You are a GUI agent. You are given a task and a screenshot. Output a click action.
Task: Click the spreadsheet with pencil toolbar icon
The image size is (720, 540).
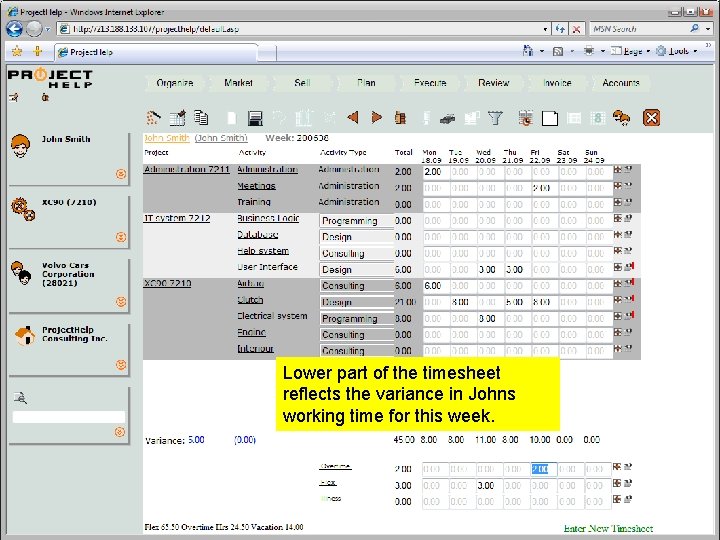click(177, 118)
